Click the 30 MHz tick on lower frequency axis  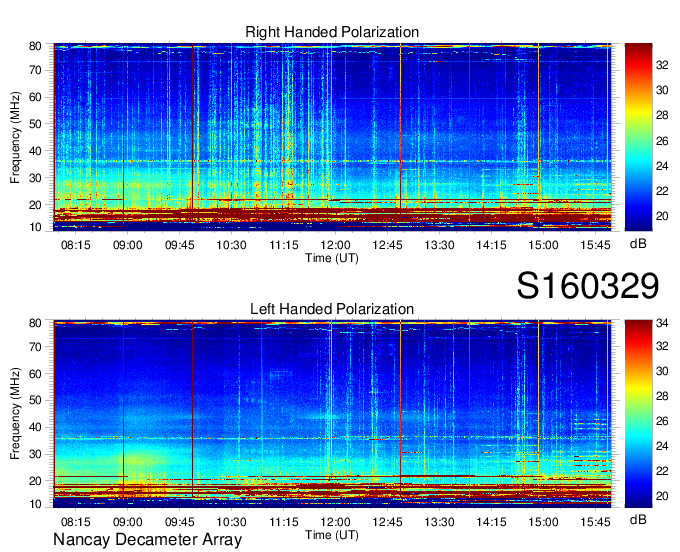35,454
